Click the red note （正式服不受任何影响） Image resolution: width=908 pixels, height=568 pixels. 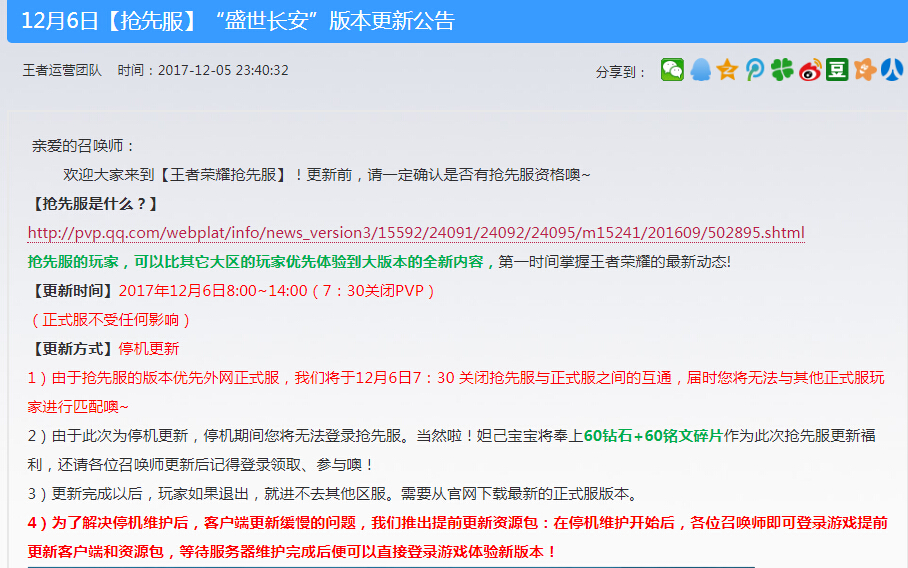110,320
